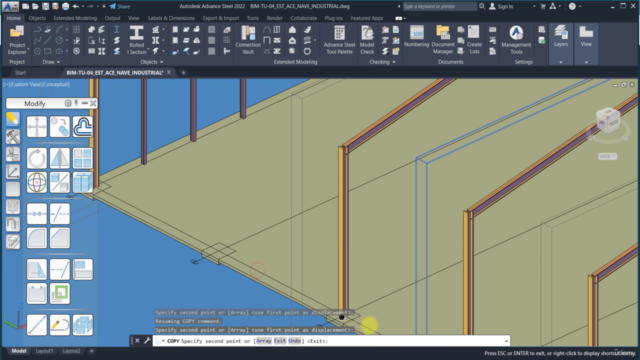
Task: Choose the Array option in command line
Action: point(264,341)
